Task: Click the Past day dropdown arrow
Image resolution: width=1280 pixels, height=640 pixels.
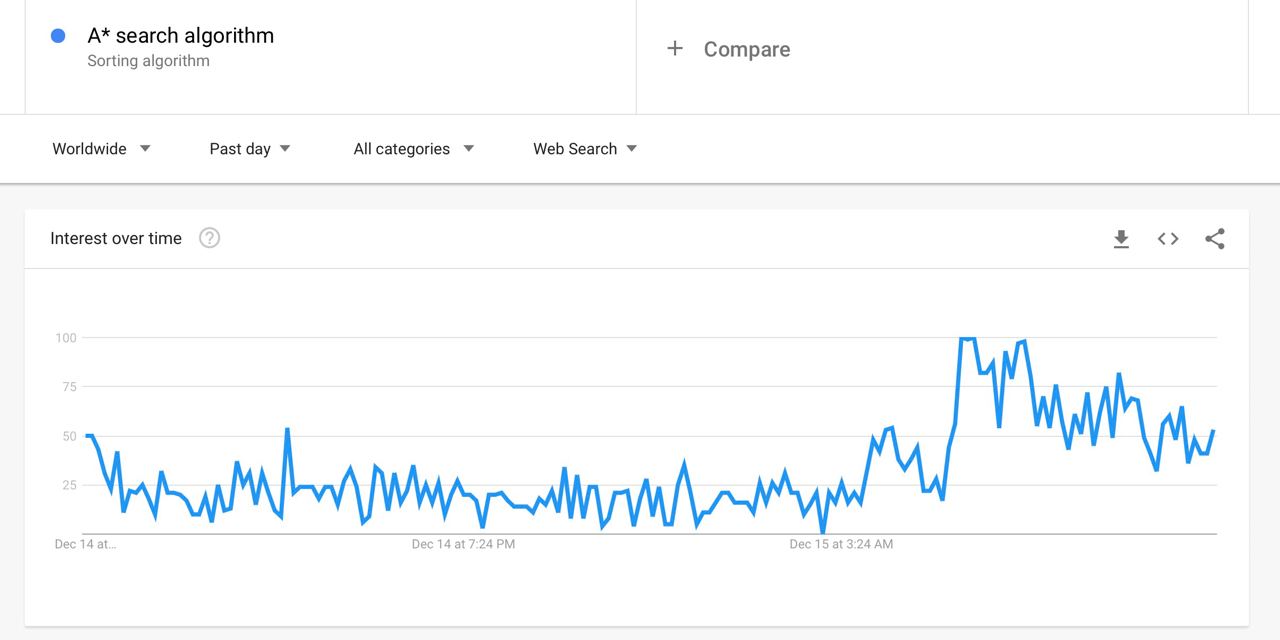Action: [x=285, y=149]
